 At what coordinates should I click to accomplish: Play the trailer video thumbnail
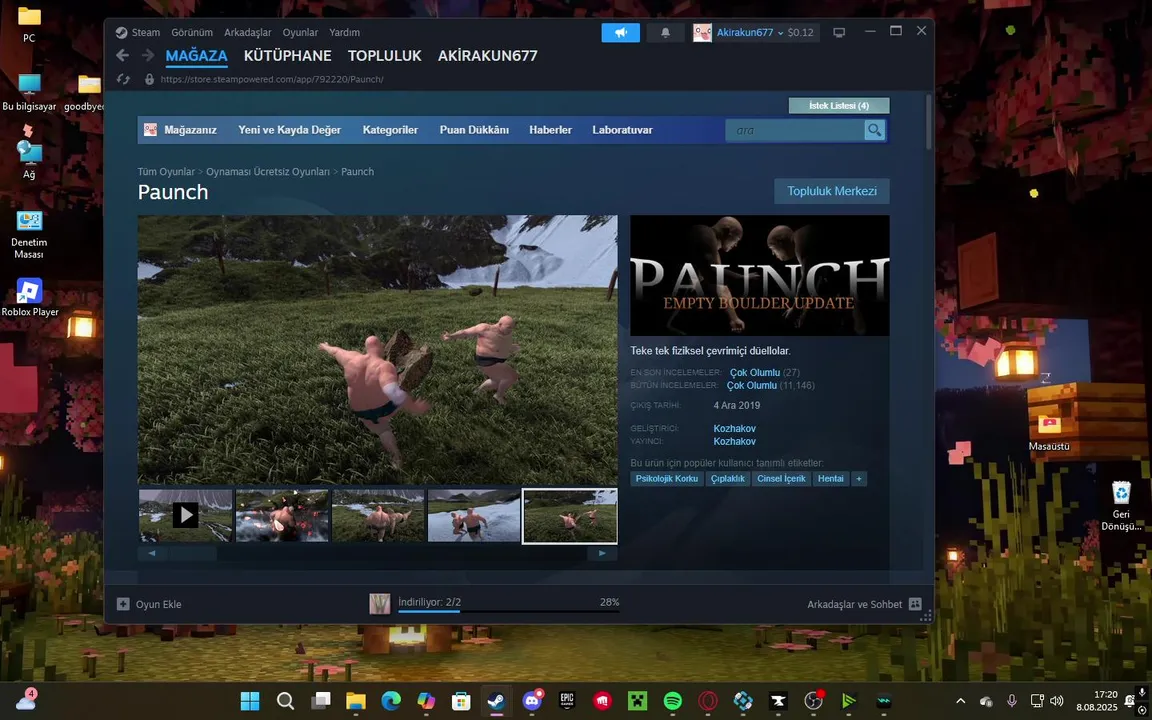click(x=185, y=515)
